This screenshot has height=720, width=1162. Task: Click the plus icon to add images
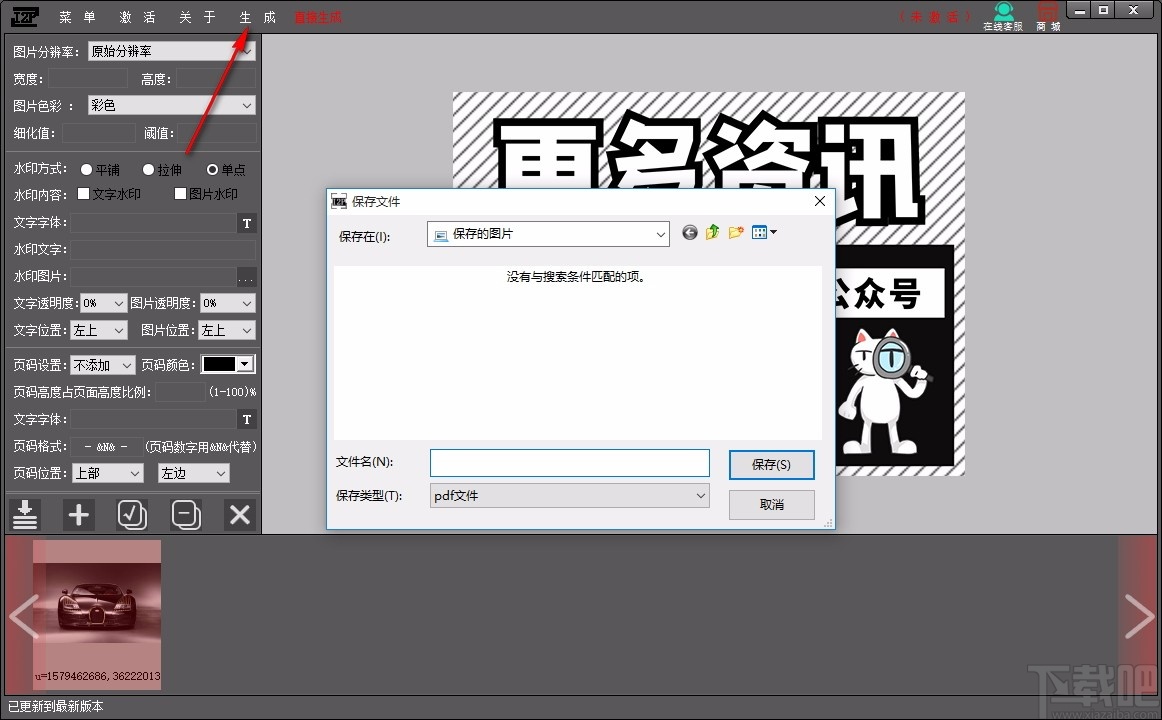[79, 514]
